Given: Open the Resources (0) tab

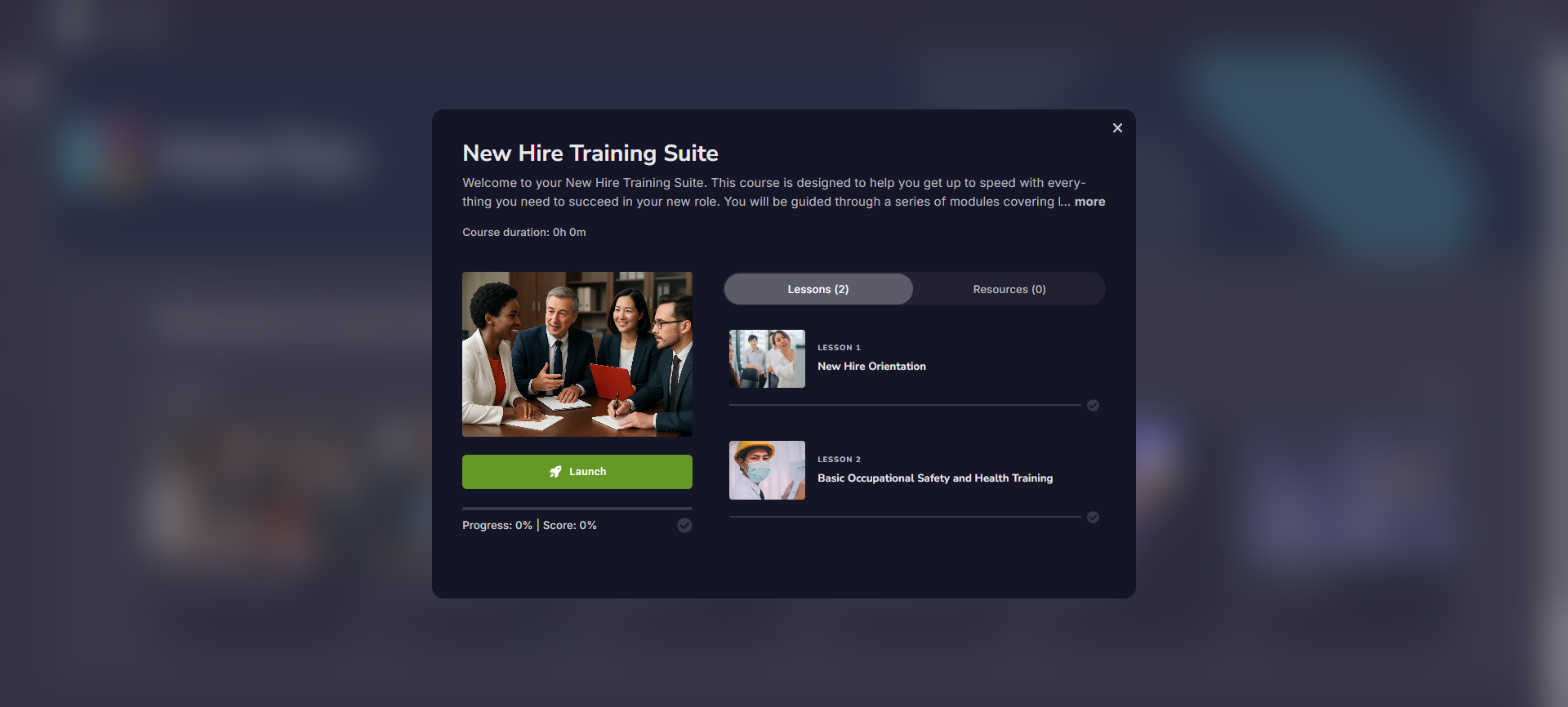Looking at the screenshot, I should tap(1009, 289).
